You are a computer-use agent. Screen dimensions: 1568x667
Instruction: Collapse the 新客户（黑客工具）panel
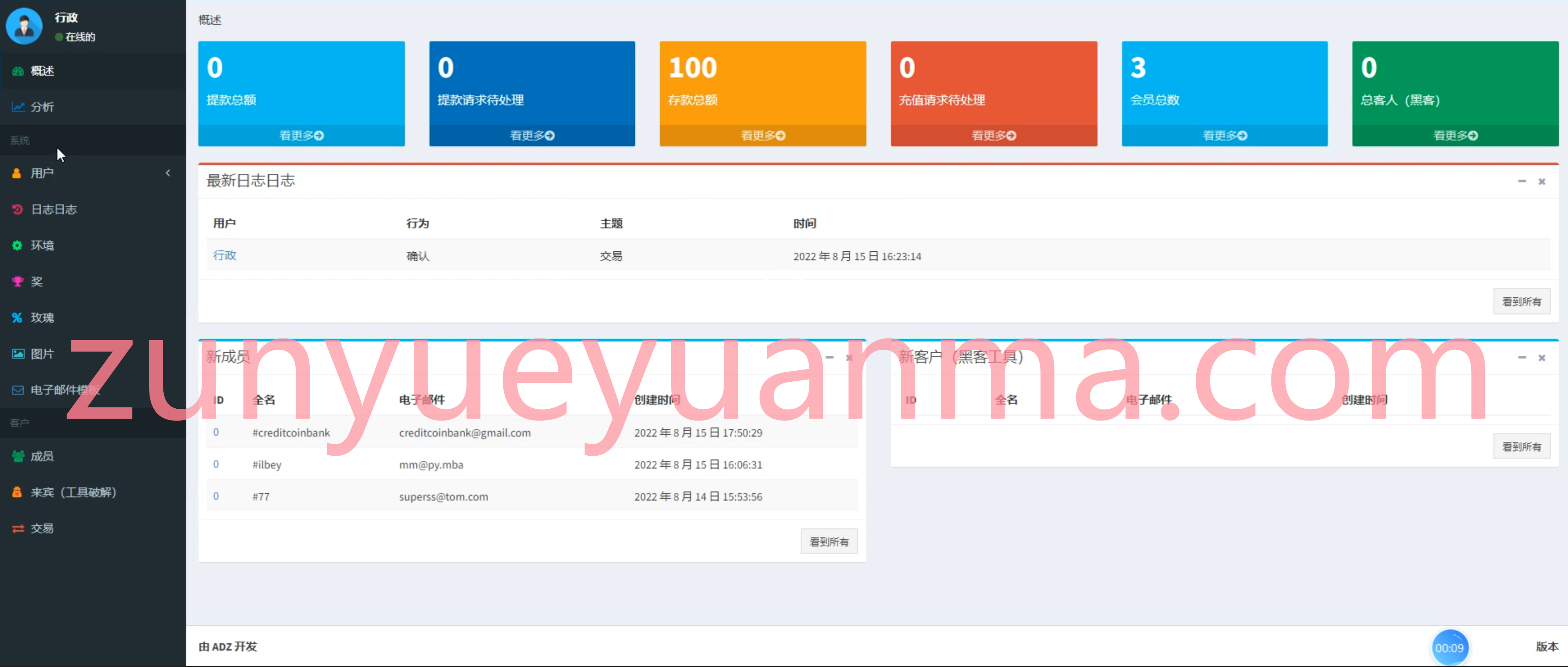[x=1522, y=358]
